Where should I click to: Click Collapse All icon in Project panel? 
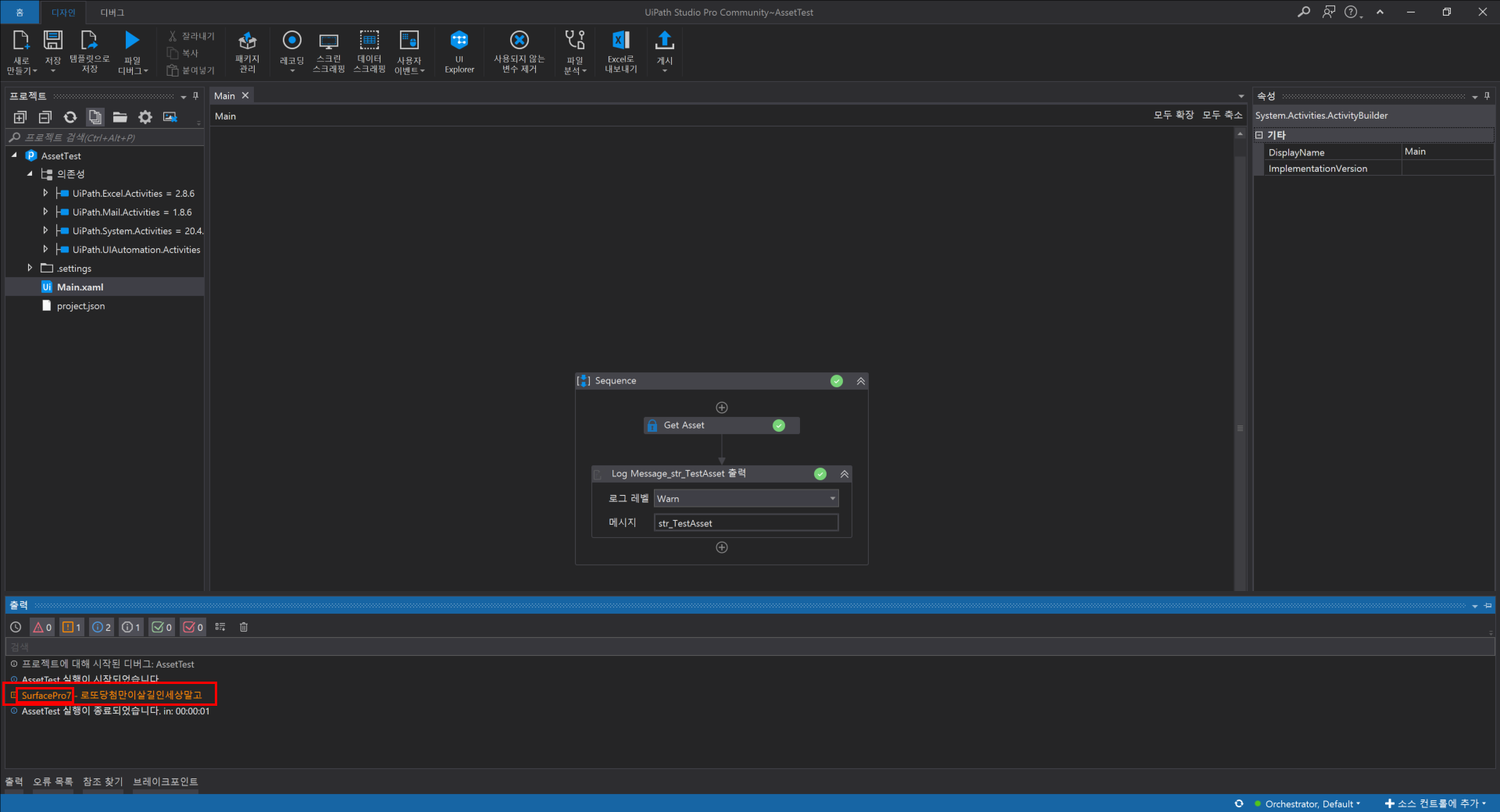pos(45,117)
